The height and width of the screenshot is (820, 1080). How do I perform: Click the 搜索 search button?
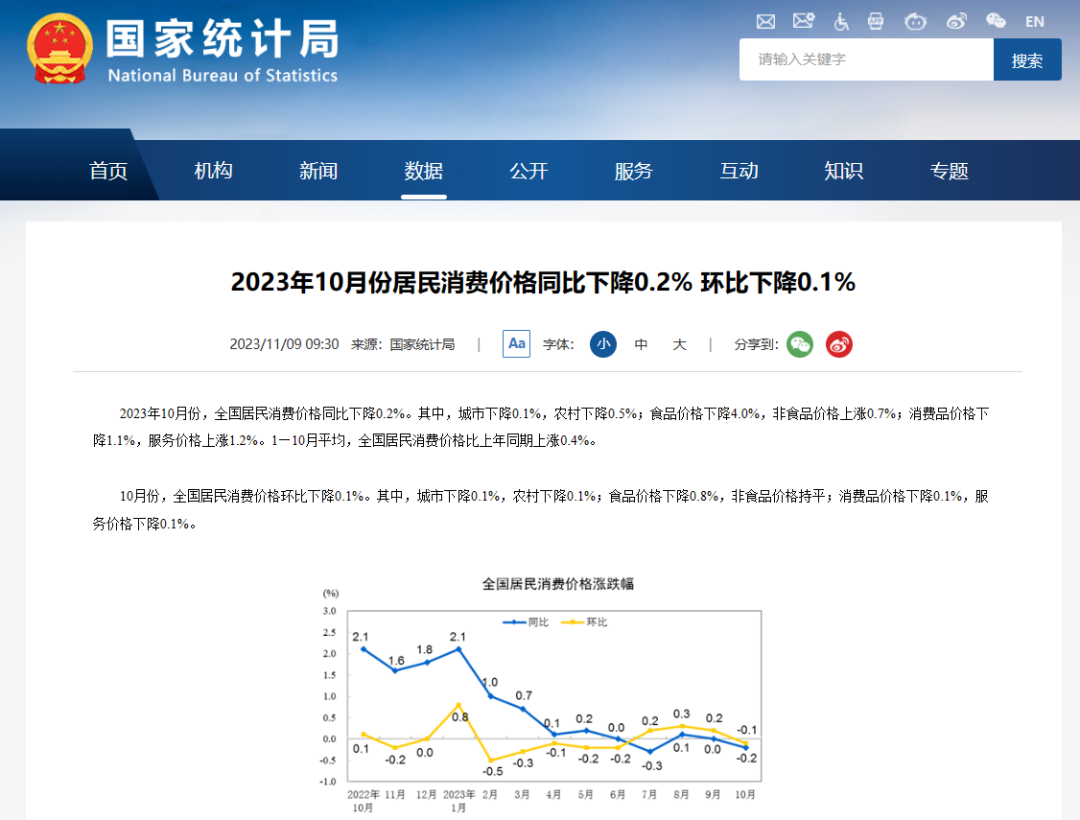tap(1027, 59)
